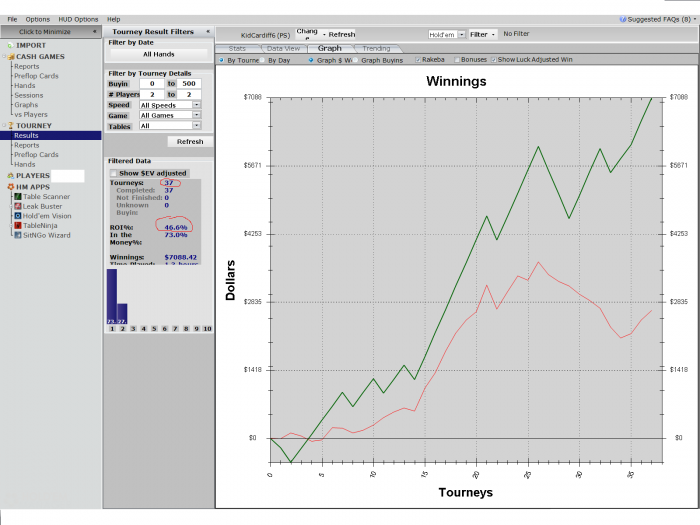Click the # Players minimum field
Image resolution: width=700 pixels, height=525 pixels.
[152, 94]
